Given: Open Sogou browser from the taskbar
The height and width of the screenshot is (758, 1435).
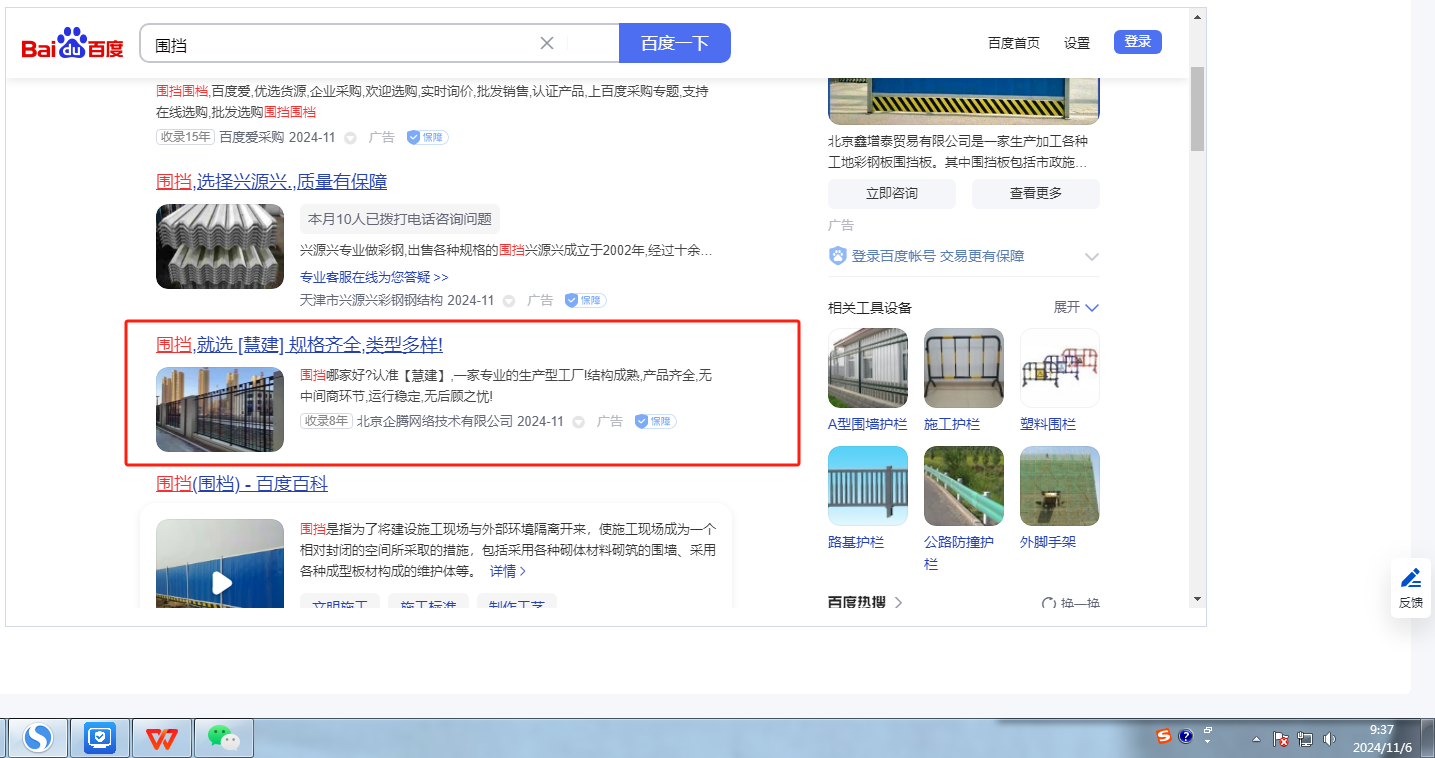Looking at the screenshot, I should click(38, 739).
